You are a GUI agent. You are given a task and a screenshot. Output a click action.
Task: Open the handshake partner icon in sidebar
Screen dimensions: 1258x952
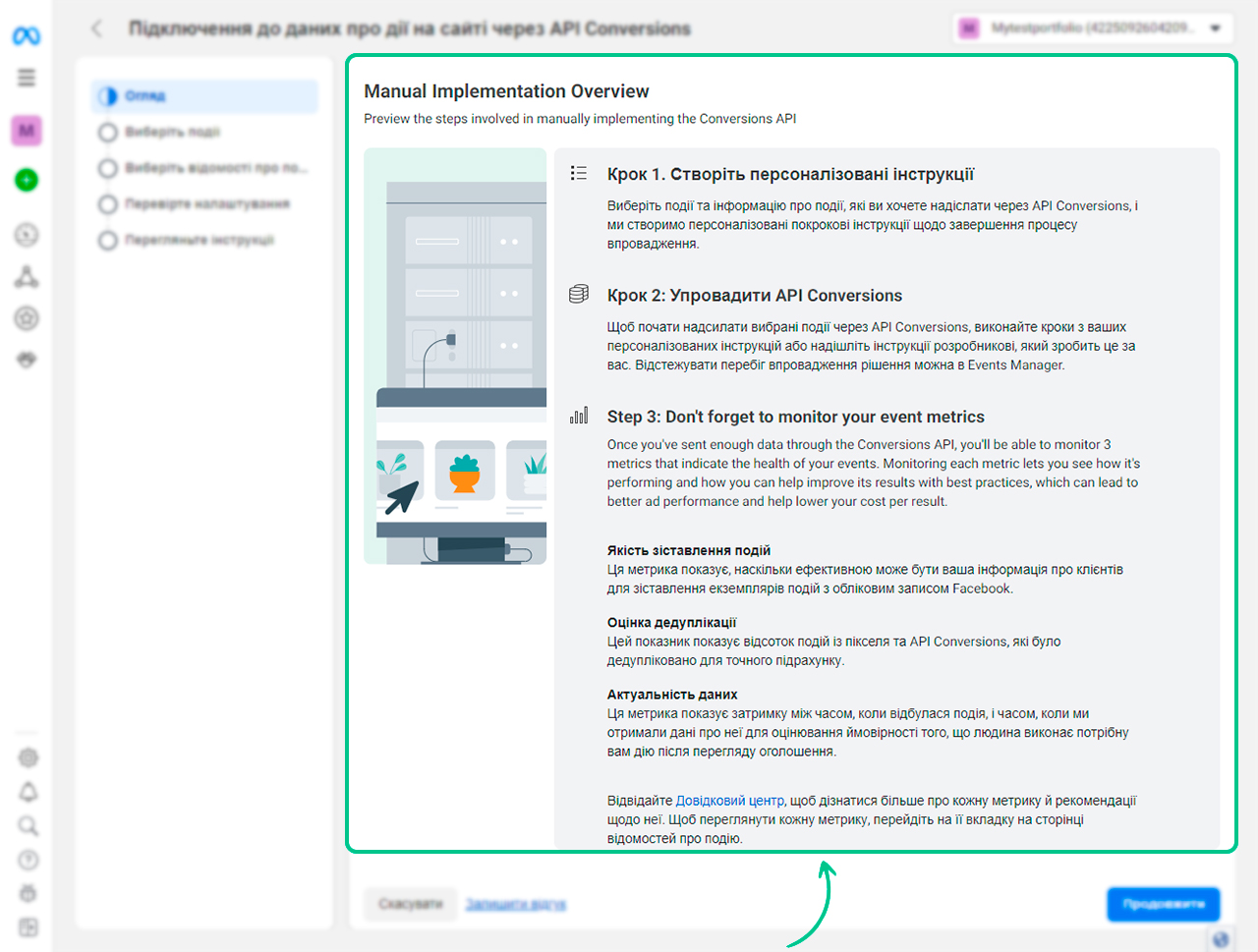27,360
